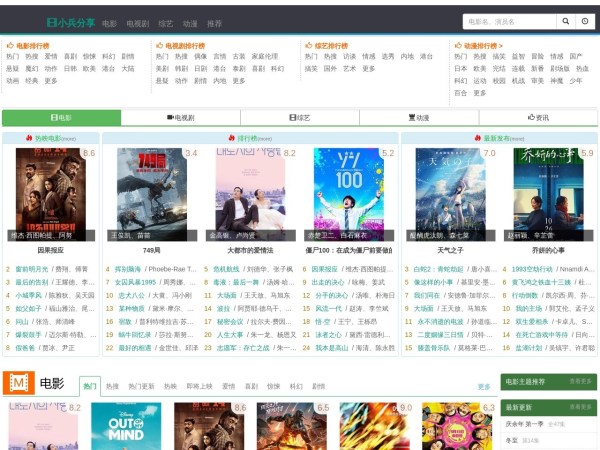Click the flame icon beside 最新发布

tap(478, 138)
